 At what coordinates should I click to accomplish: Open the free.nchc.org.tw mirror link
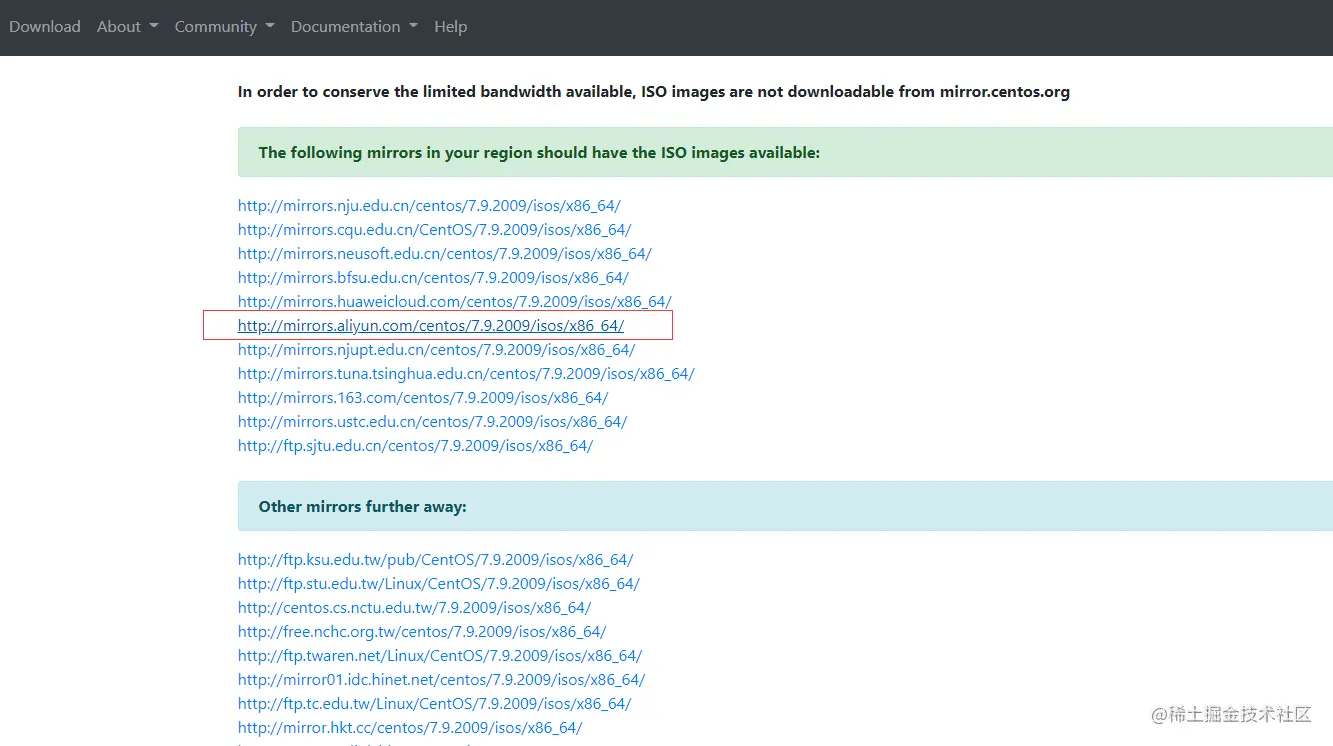click(x=422, y=632)
